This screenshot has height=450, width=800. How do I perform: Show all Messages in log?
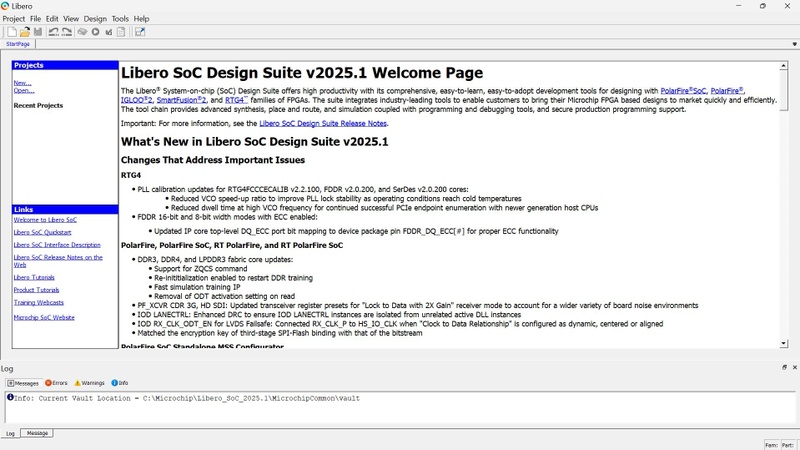[23, 383]
